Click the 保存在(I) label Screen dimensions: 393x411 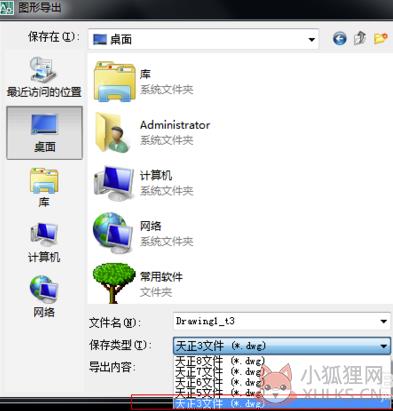[x=54, y=37]
